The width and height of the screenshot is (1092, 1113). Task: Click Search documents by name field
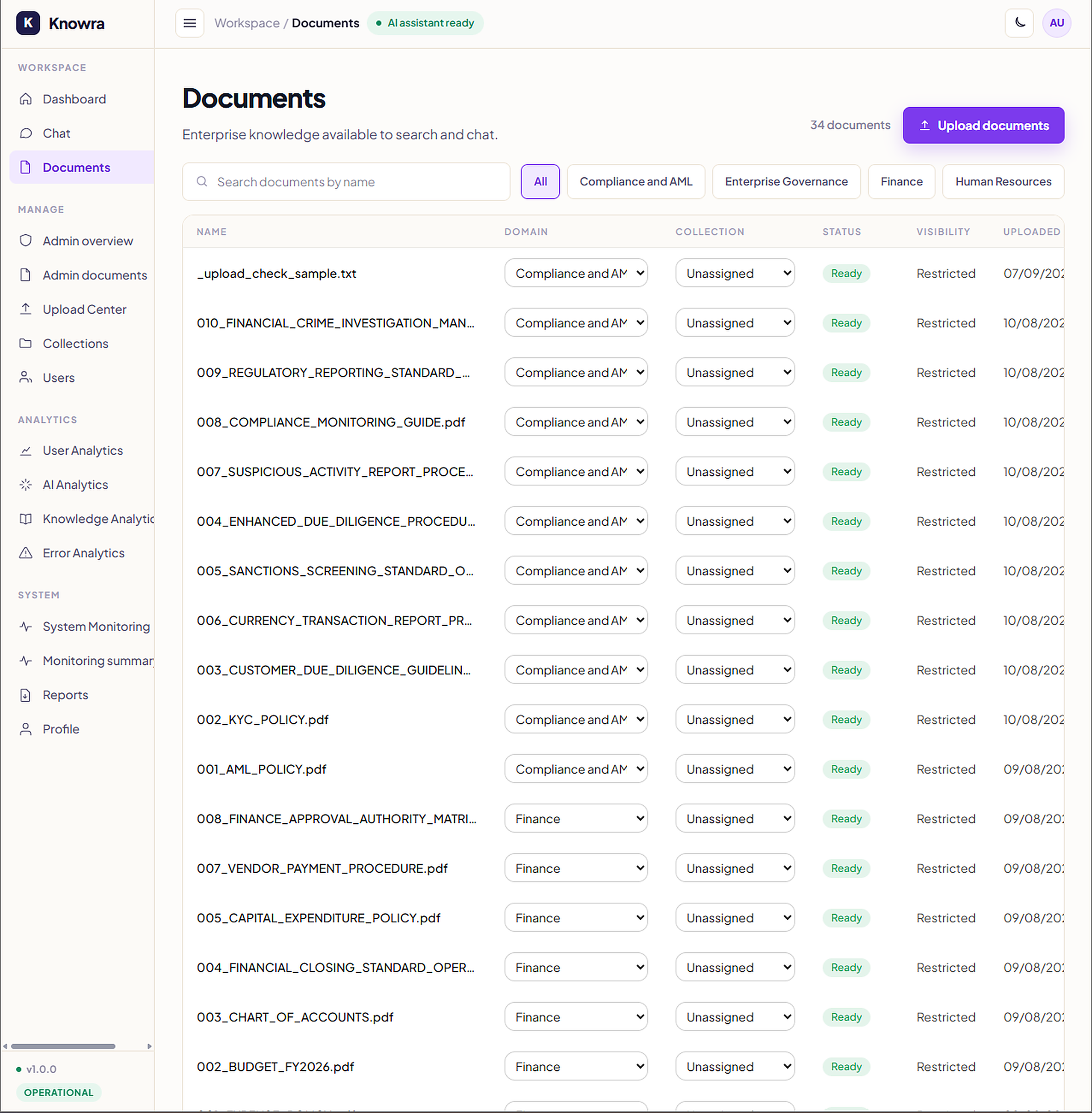point(346,182)
